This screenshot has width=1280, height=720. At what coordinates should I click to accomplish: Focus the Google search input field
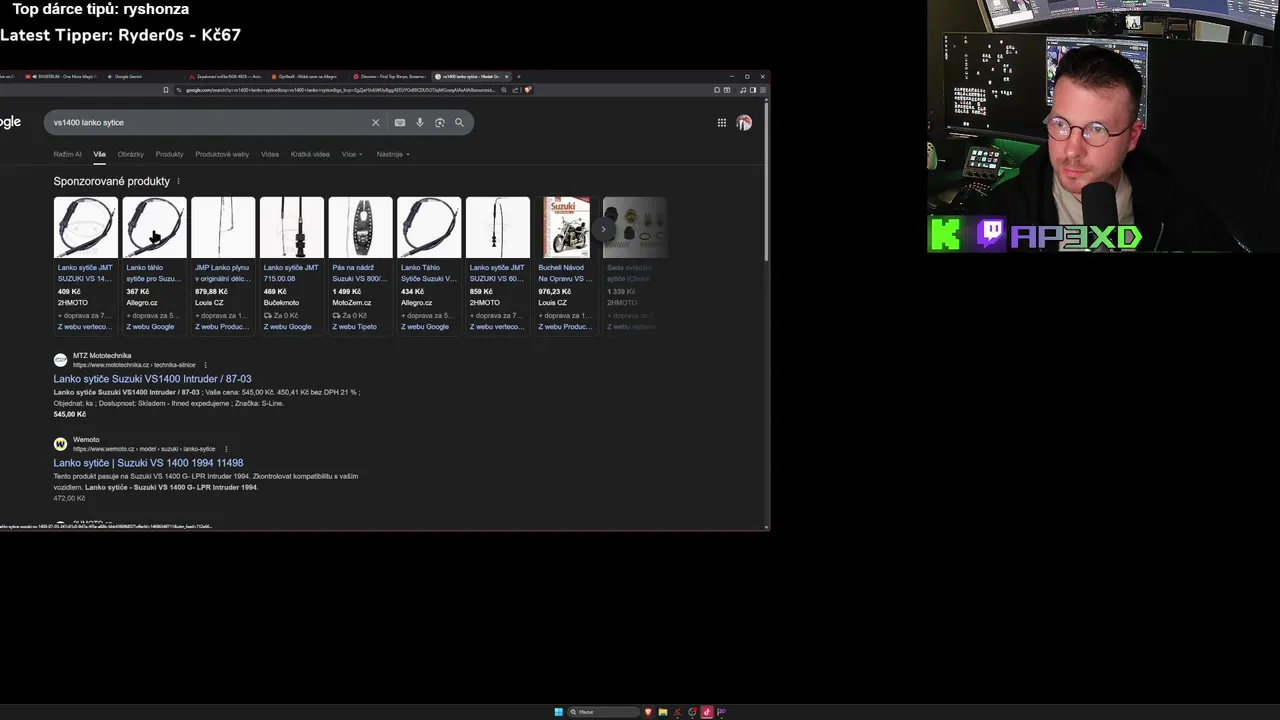coord(208,122)
